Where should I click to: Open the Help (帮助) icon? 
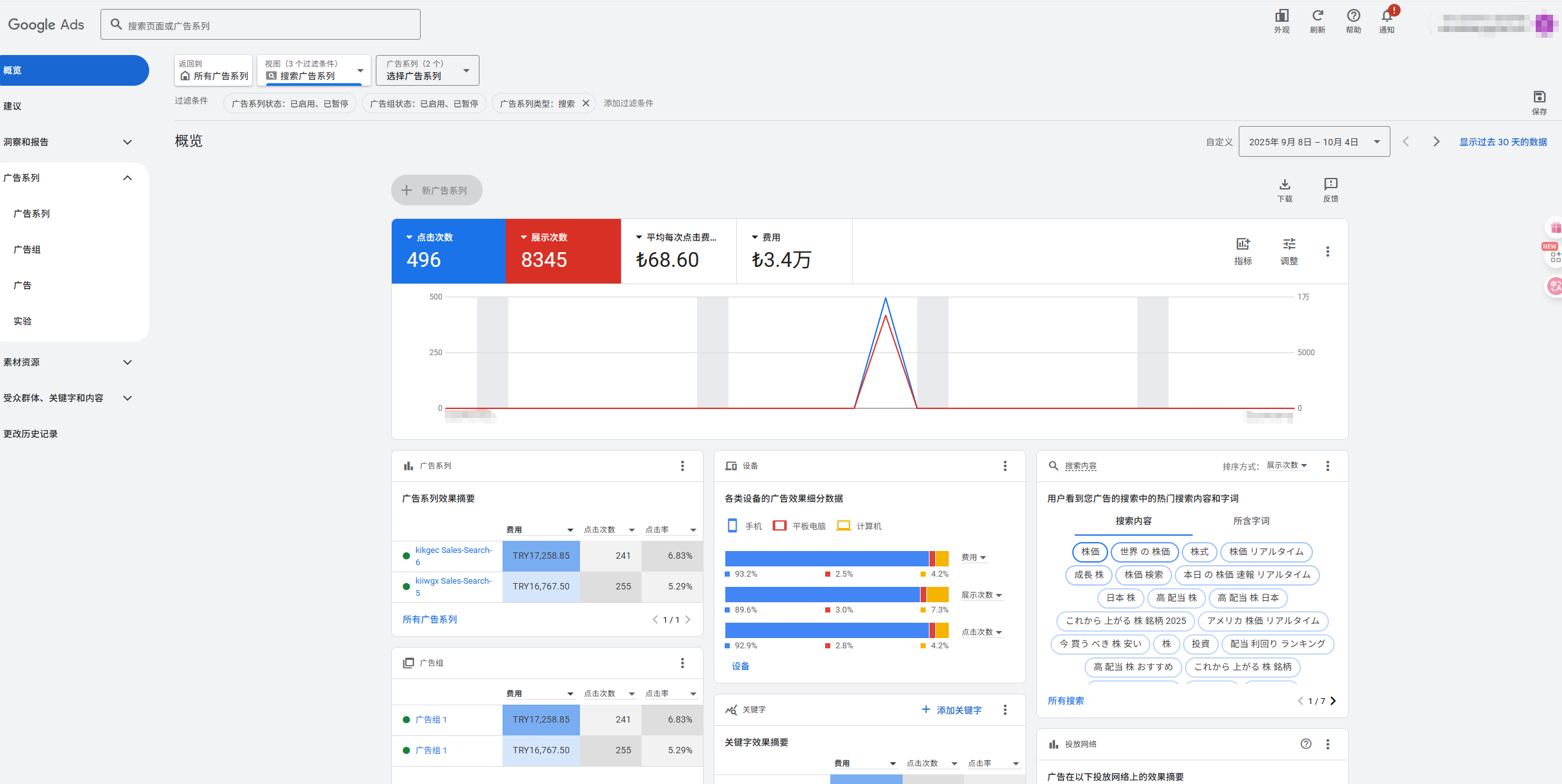point(1353,16)
